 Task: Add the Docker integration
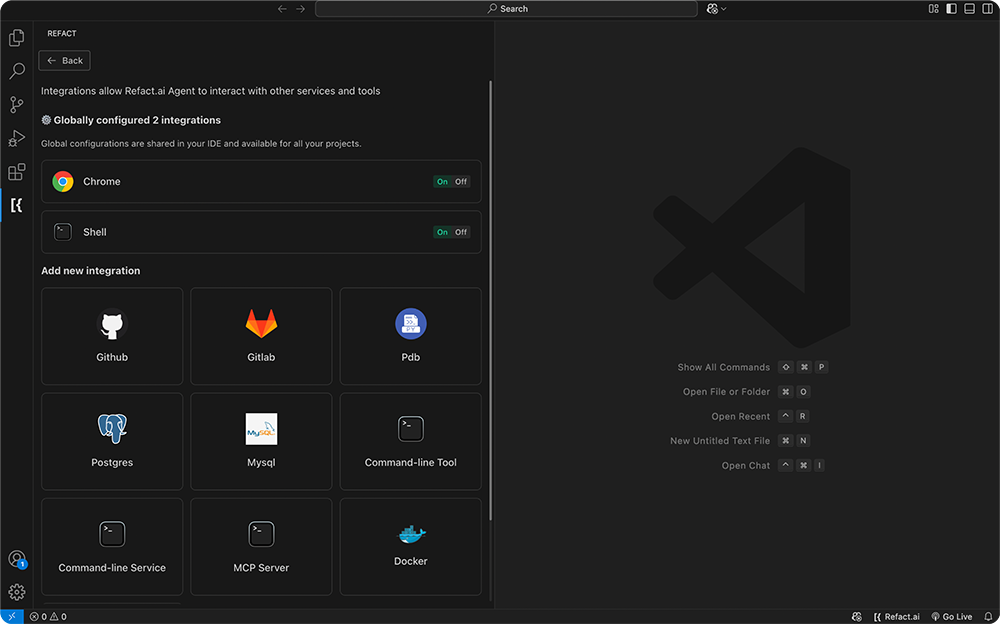coord(410,546)
